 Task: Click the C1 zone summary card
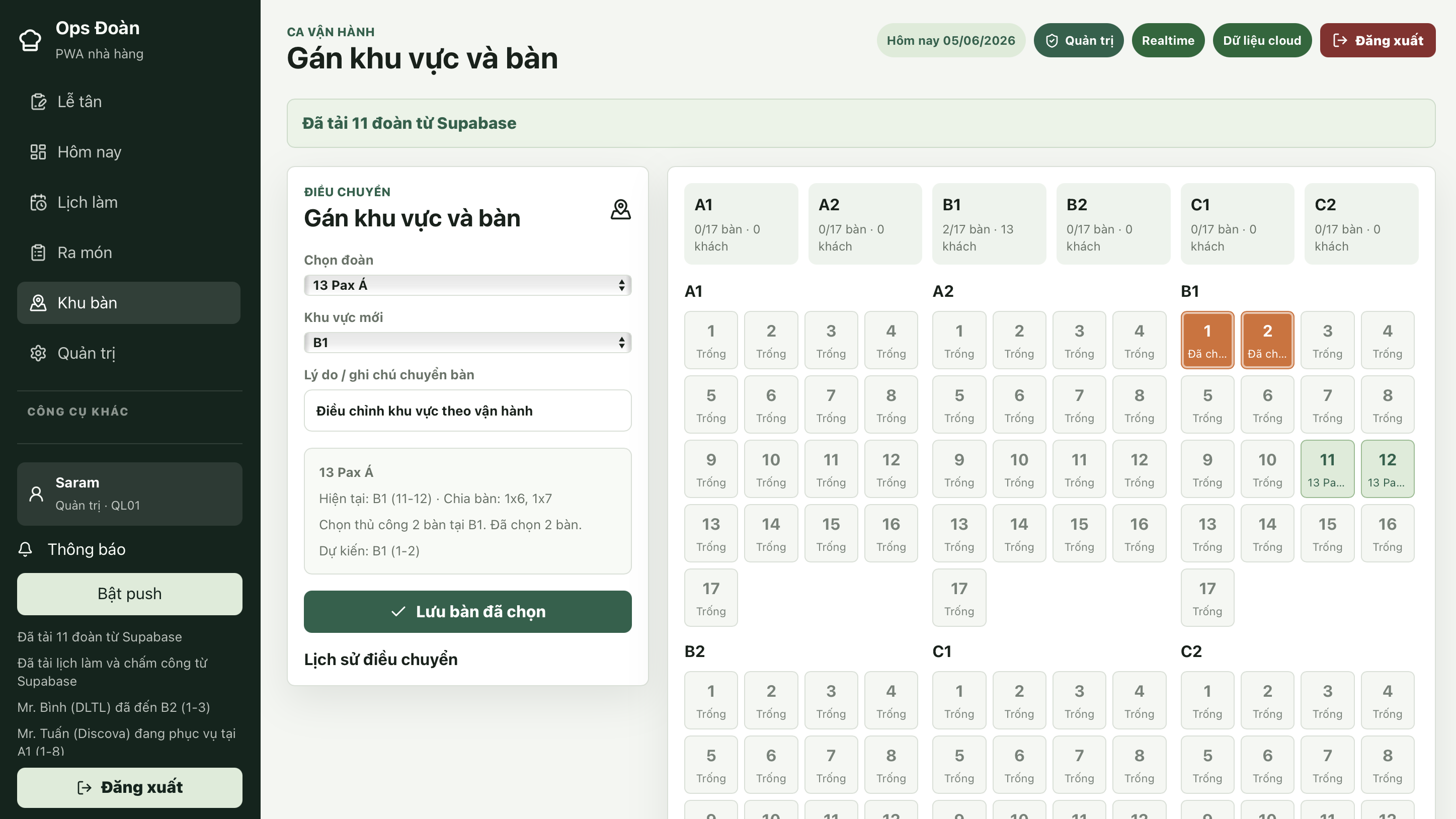click(1237, 224)
